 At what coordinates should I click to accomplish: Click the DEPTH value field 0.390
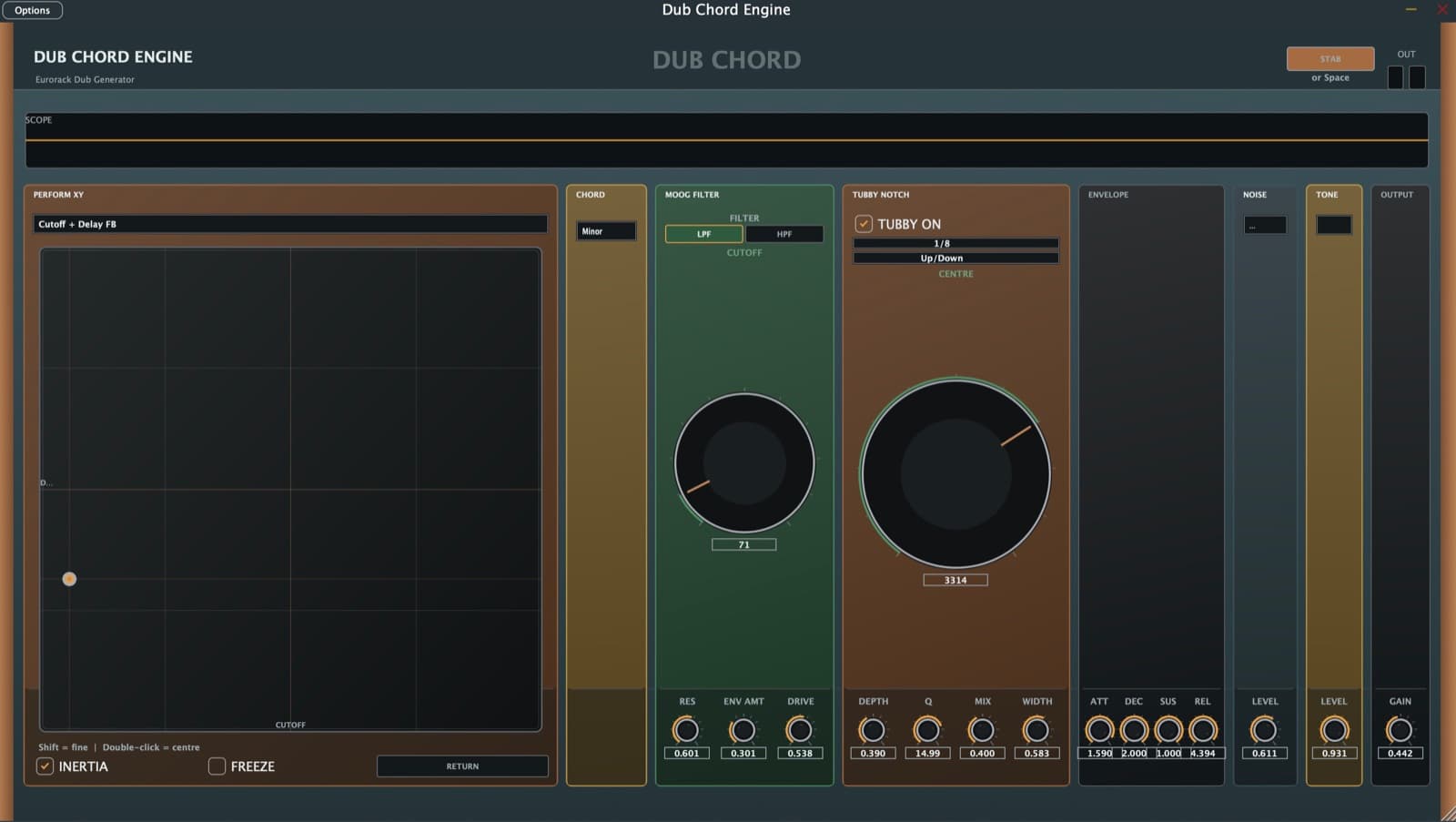tap(873, 754)
